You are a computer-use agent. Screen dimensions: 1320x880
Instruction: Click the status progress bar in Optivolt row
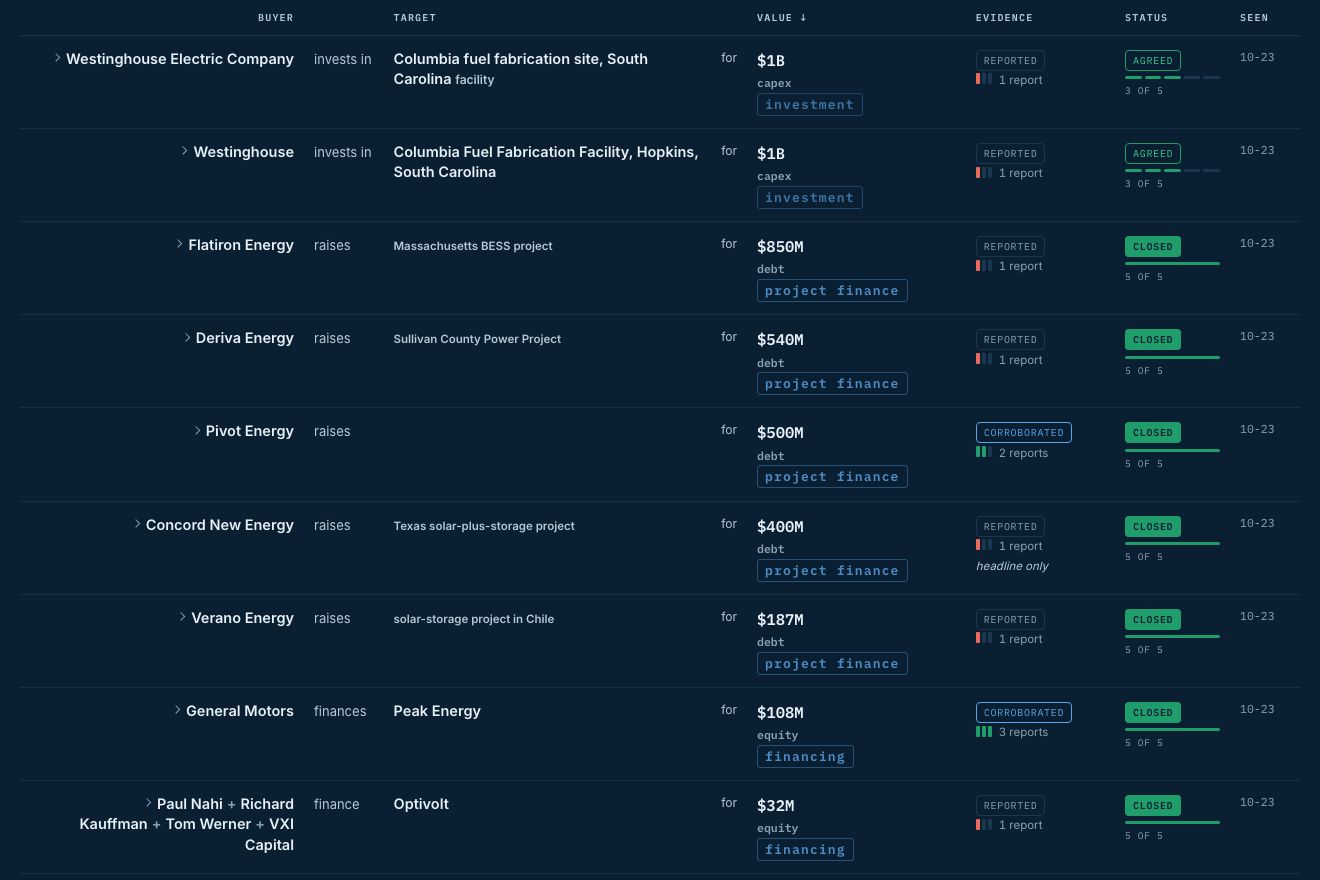1172,823
